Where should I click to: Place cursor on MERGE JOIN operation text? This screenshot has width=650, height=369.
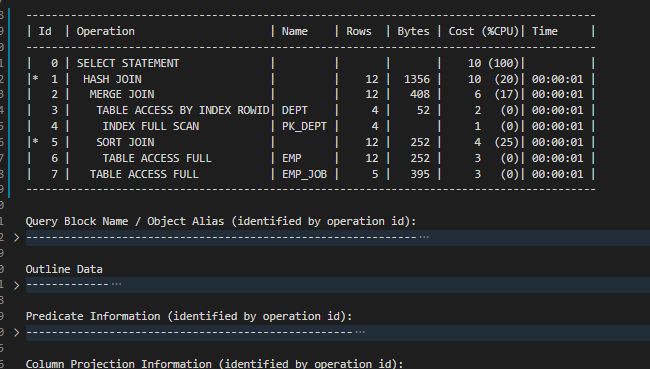122,95
